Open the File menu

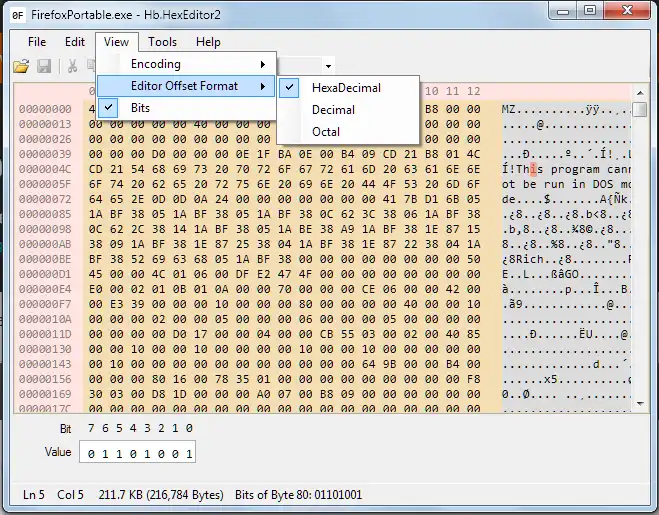tap(37, 42)
